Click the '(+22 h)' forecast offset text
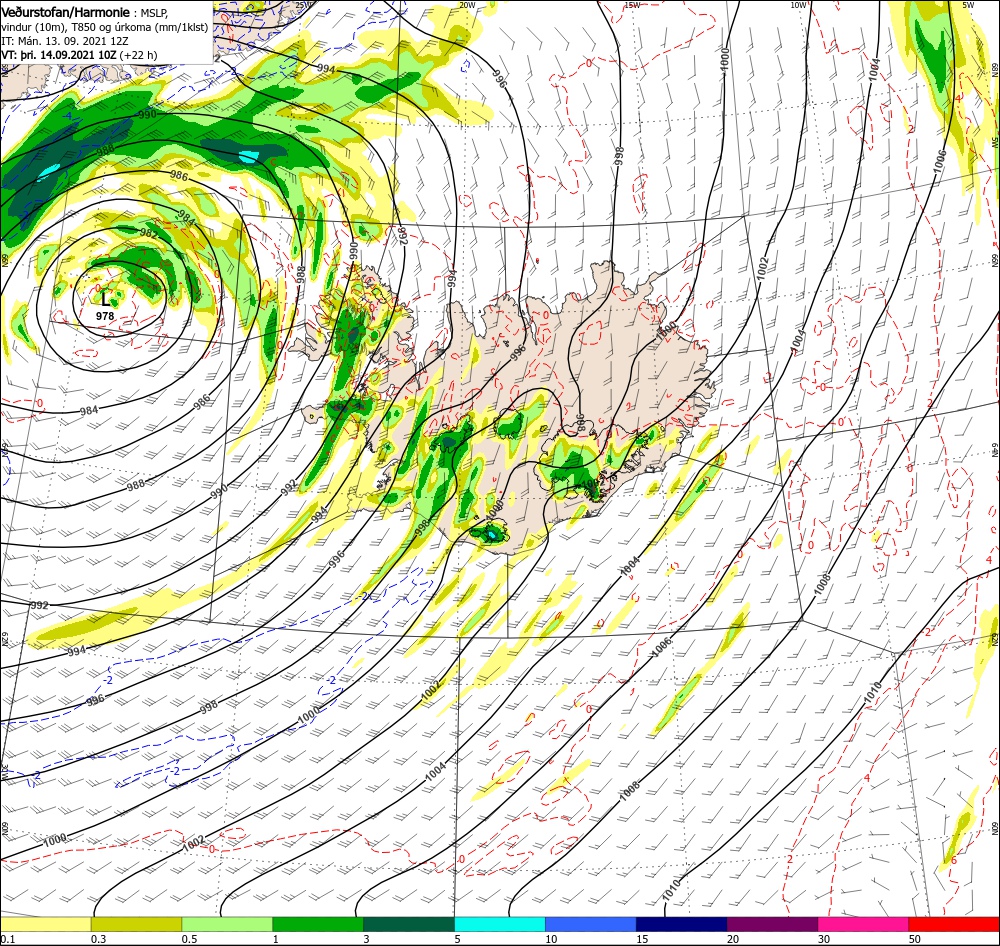Image resolution: width=1000 pixels, height=946 pixels. coord(138,55)
